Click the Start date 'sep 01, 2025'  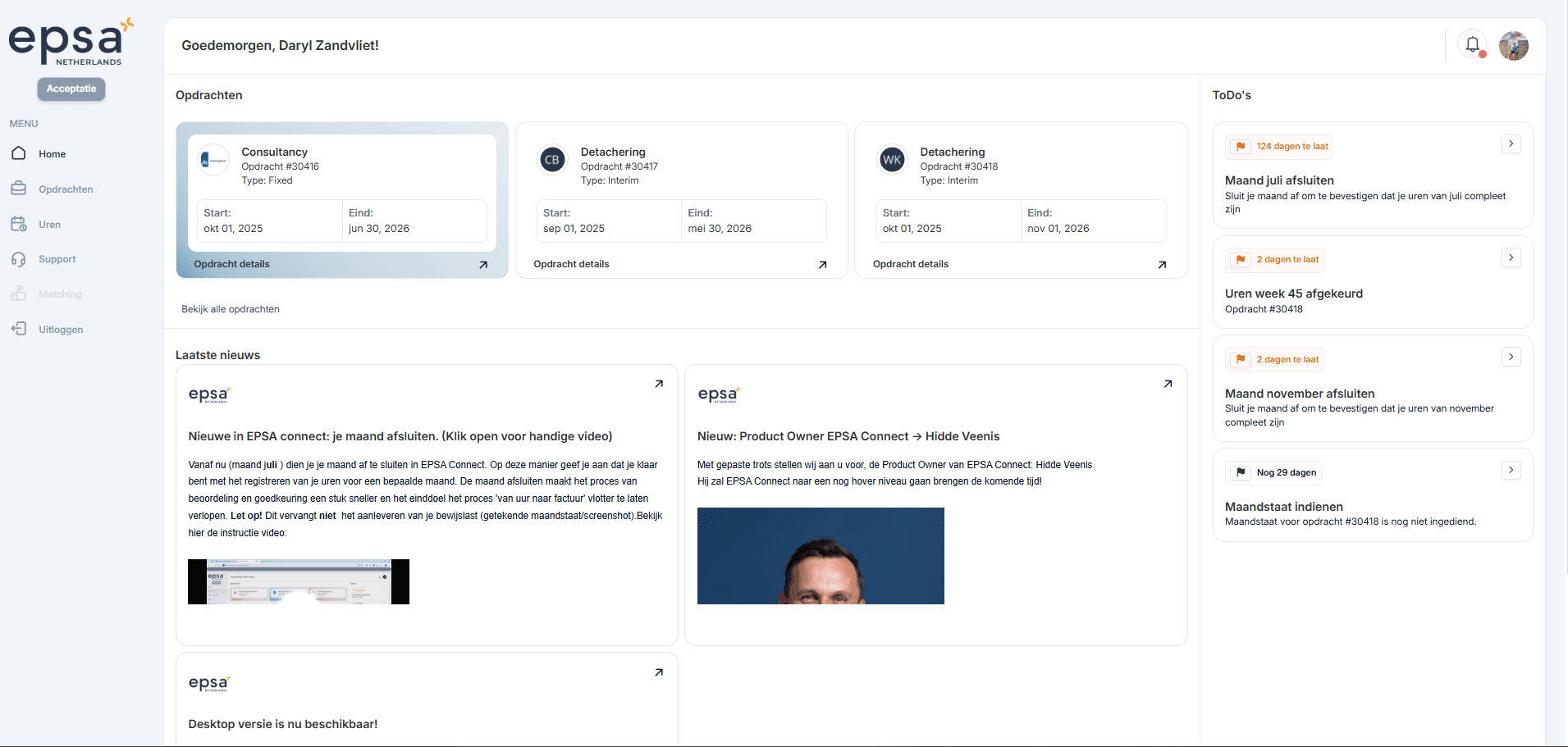(x=574, y=229)
